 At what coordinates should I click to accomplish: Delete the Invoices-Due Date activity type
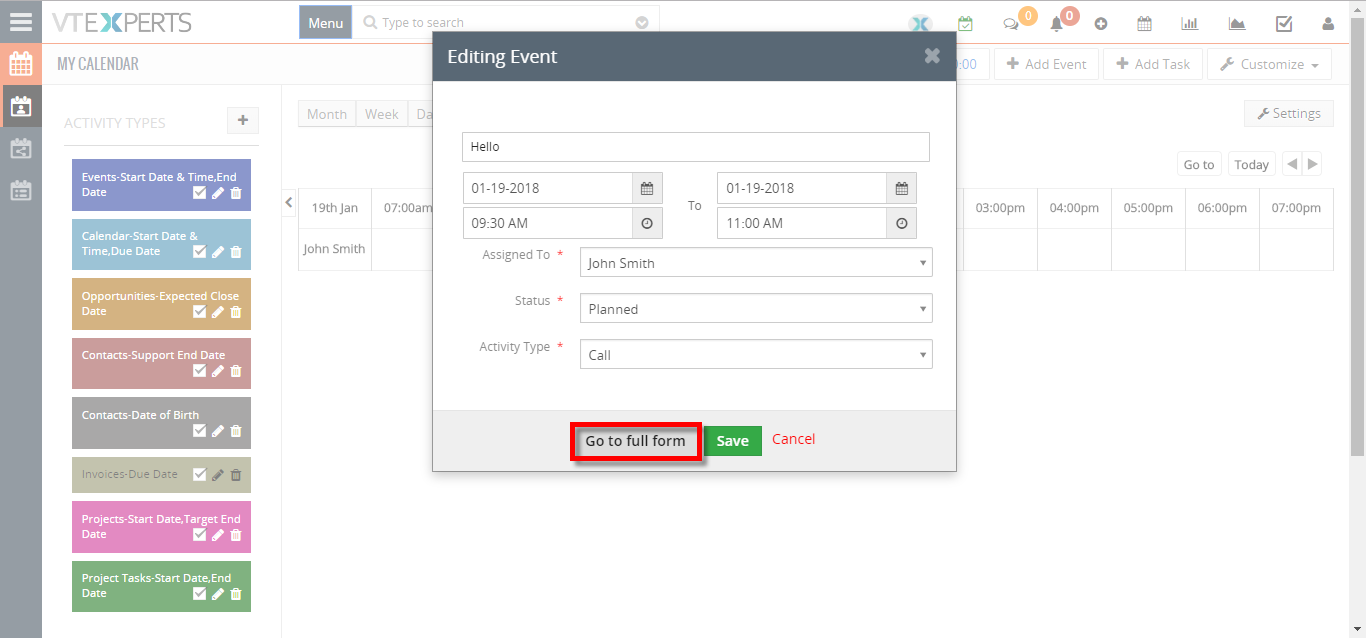tap(236, 475)
